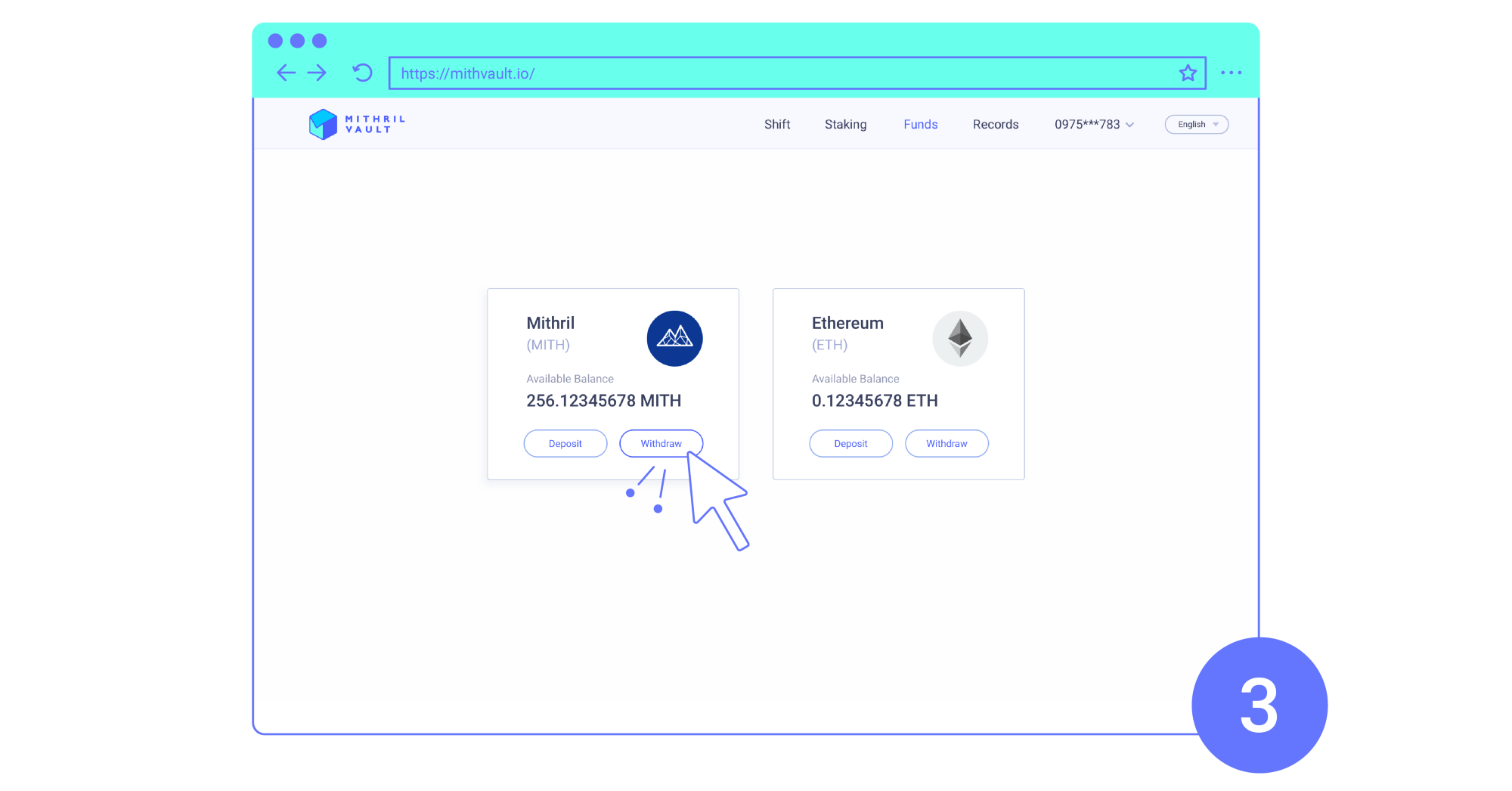Go to the Staking page

point(846,125)
